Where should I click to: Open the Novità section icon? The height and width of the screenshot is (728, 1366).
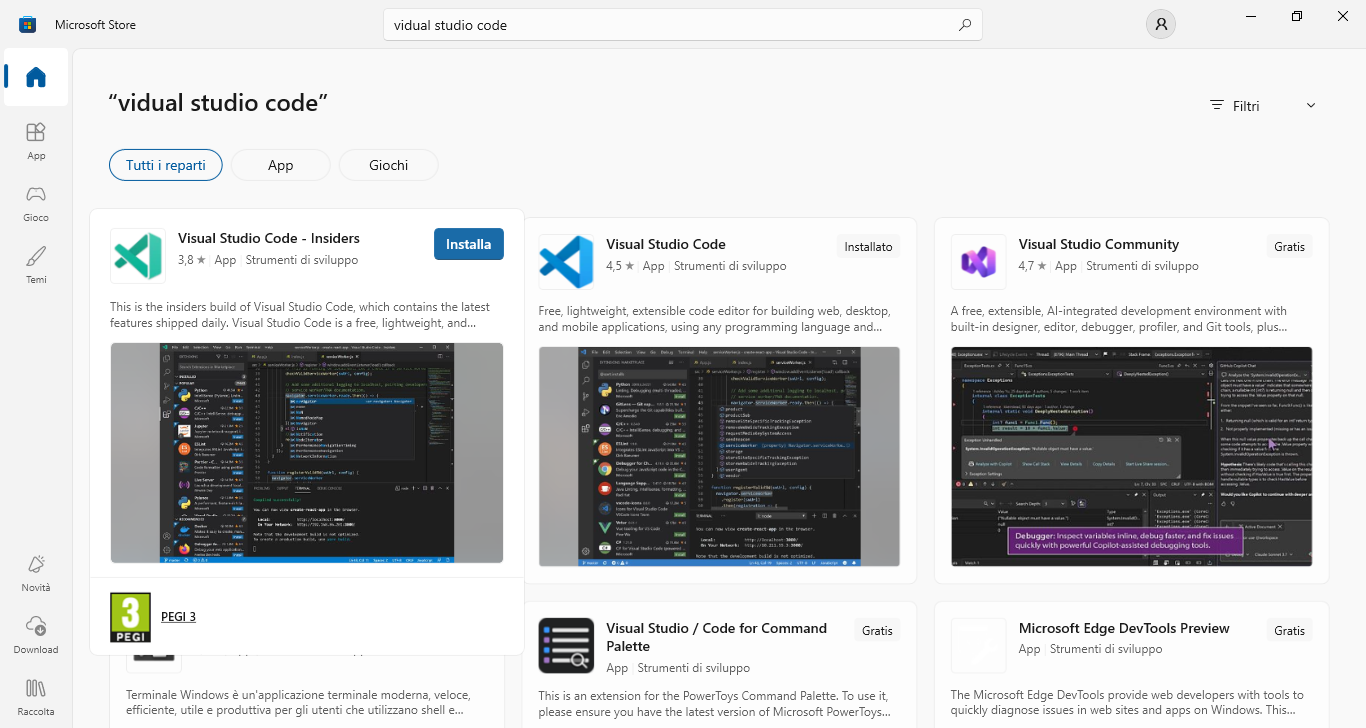coord(36,573)
